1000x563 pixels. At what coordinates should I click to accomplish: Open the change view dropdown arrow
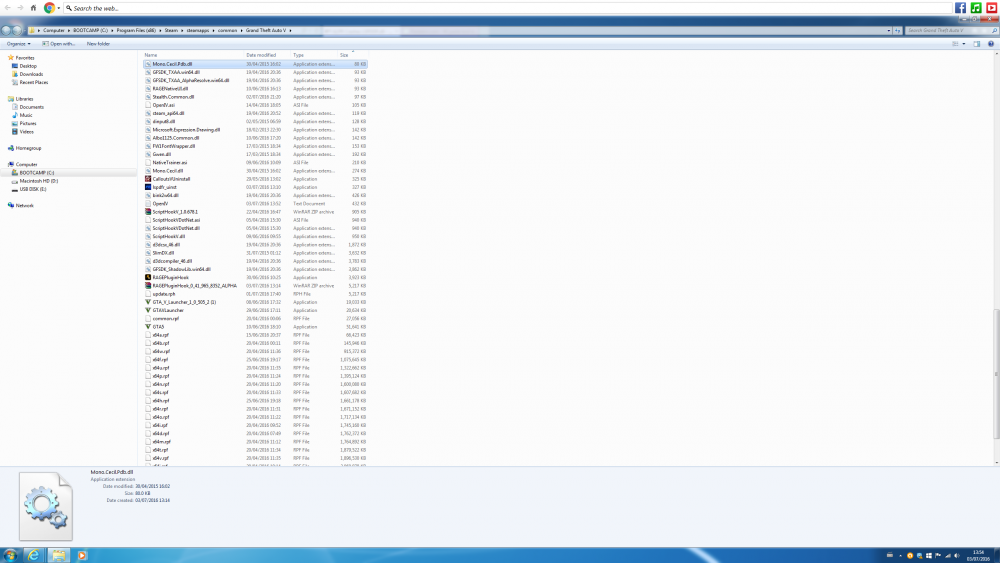(x=964, y=44)
